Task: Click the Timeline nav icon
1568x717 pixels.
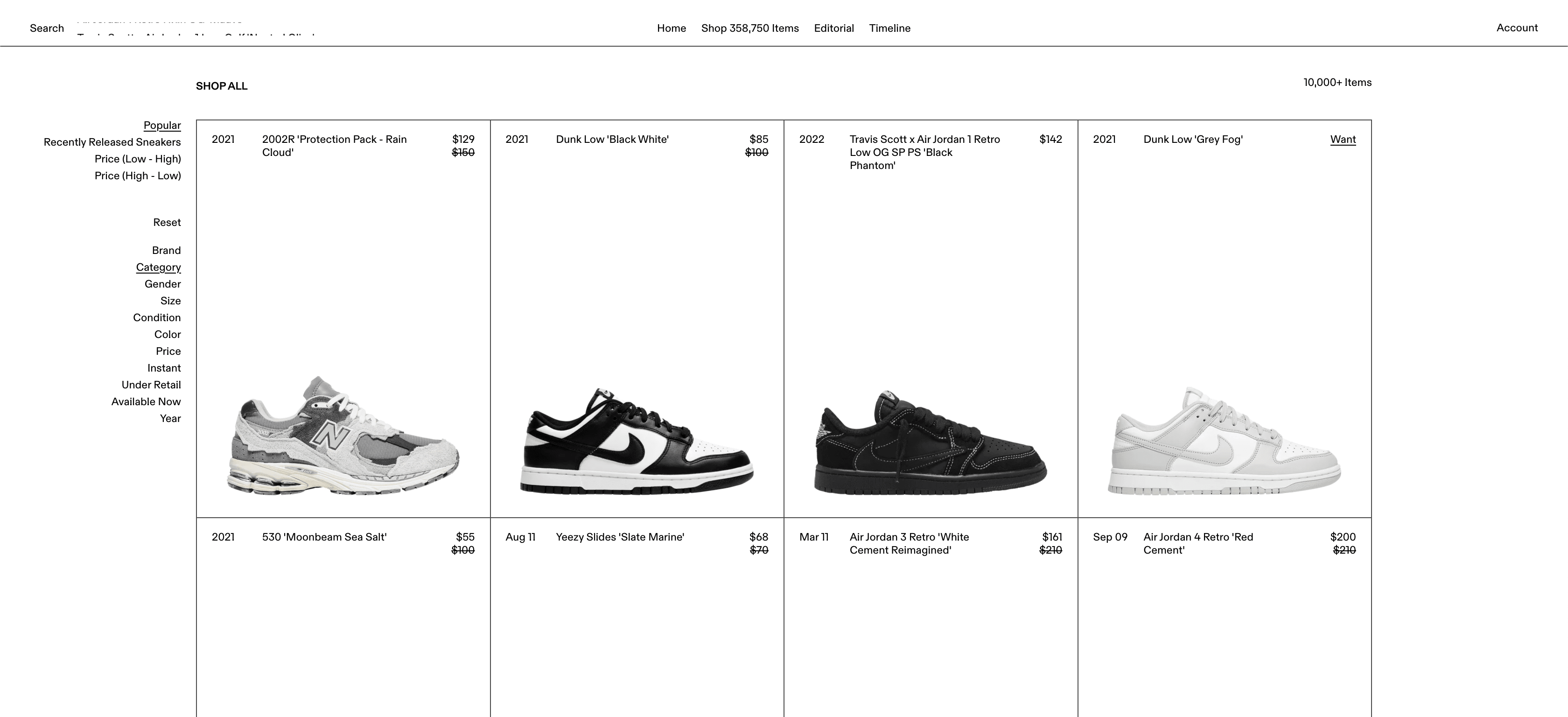Action: click(x=889, y=28)
